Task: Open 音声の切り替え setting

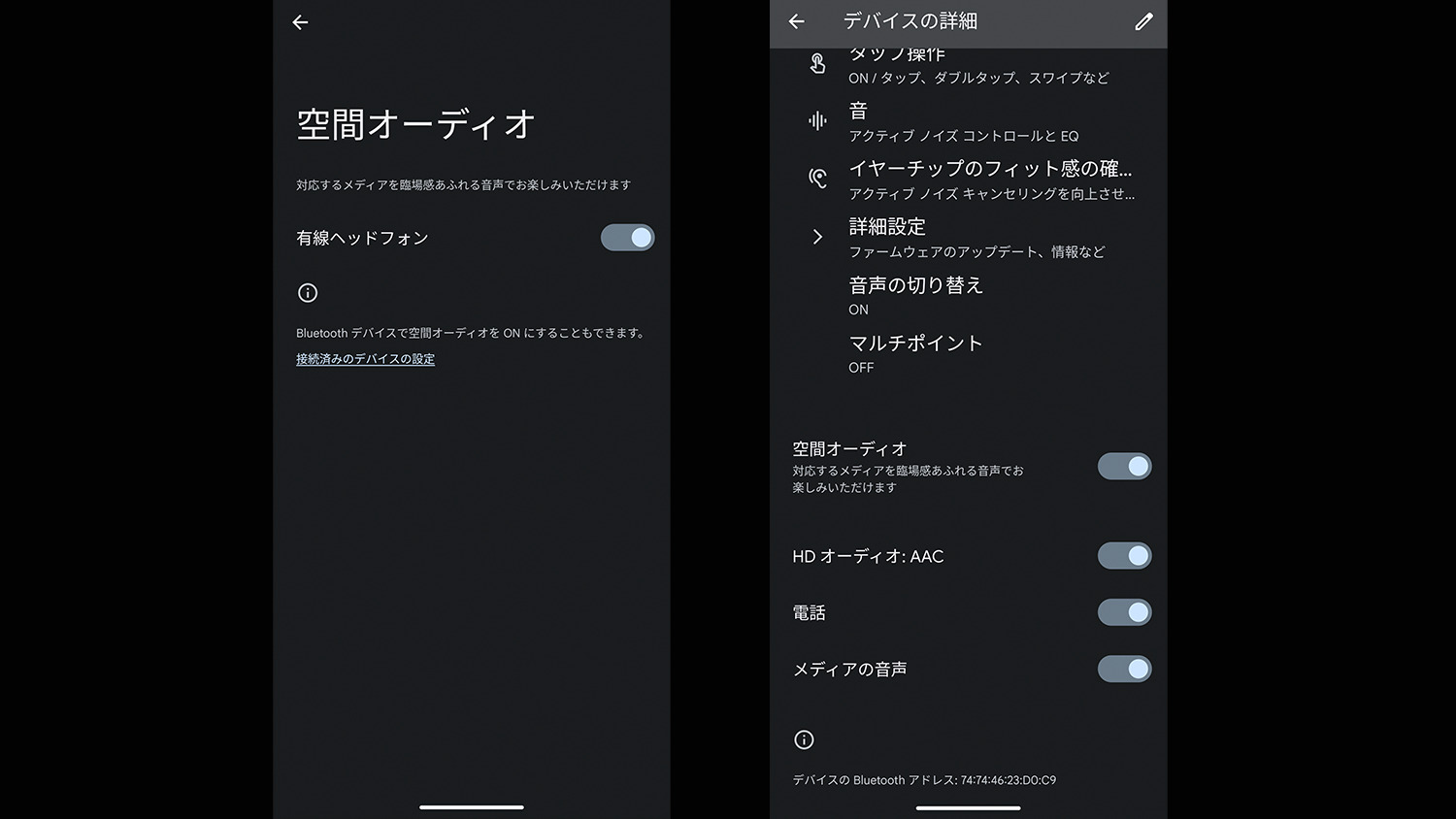Action: 915,296
